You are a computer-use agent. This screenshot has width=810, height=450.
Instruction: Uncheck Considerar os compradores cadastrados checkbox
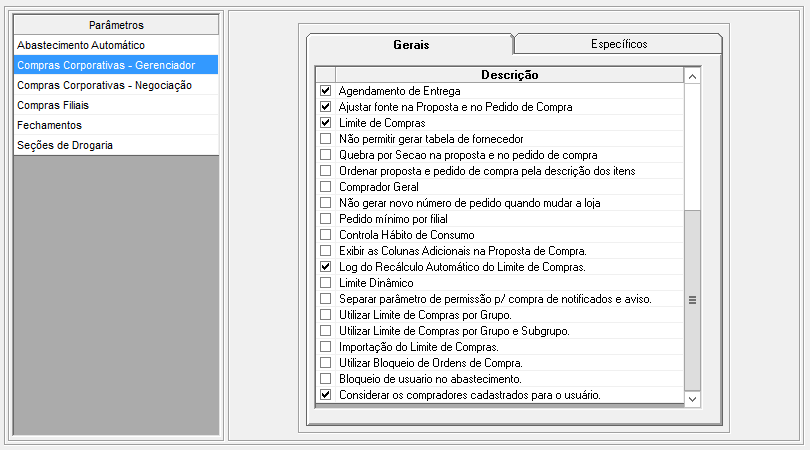325,395
